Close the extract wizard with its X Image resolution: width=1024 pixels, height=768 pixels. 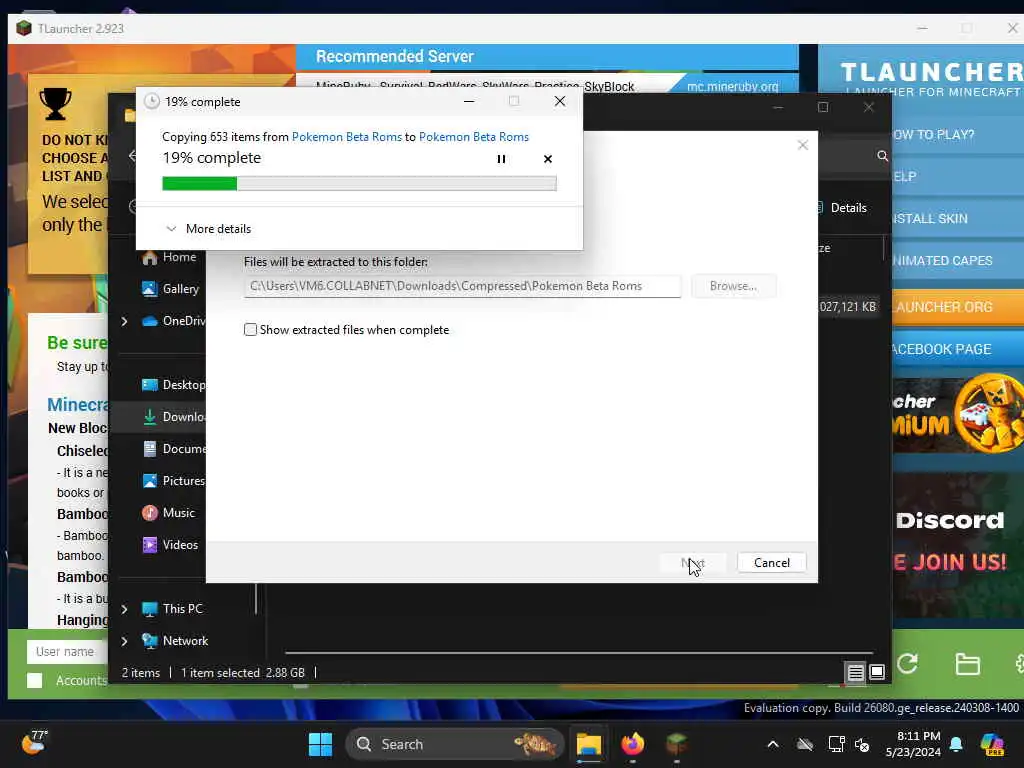click(x=803, y=145)
